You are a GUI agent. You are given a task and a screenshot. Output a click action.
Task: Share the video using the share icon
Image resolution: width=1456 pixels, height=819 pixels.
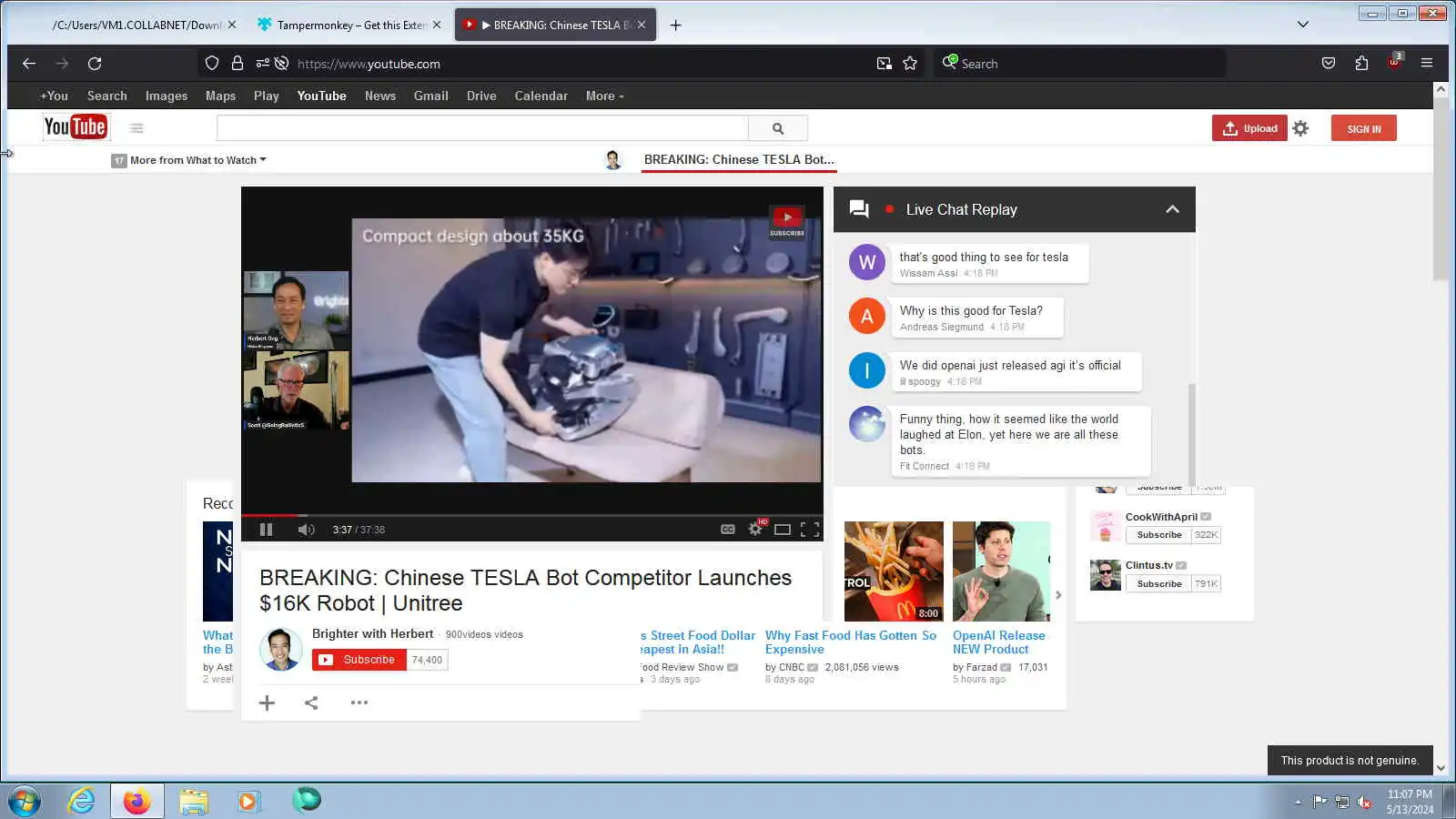[311, 703]
